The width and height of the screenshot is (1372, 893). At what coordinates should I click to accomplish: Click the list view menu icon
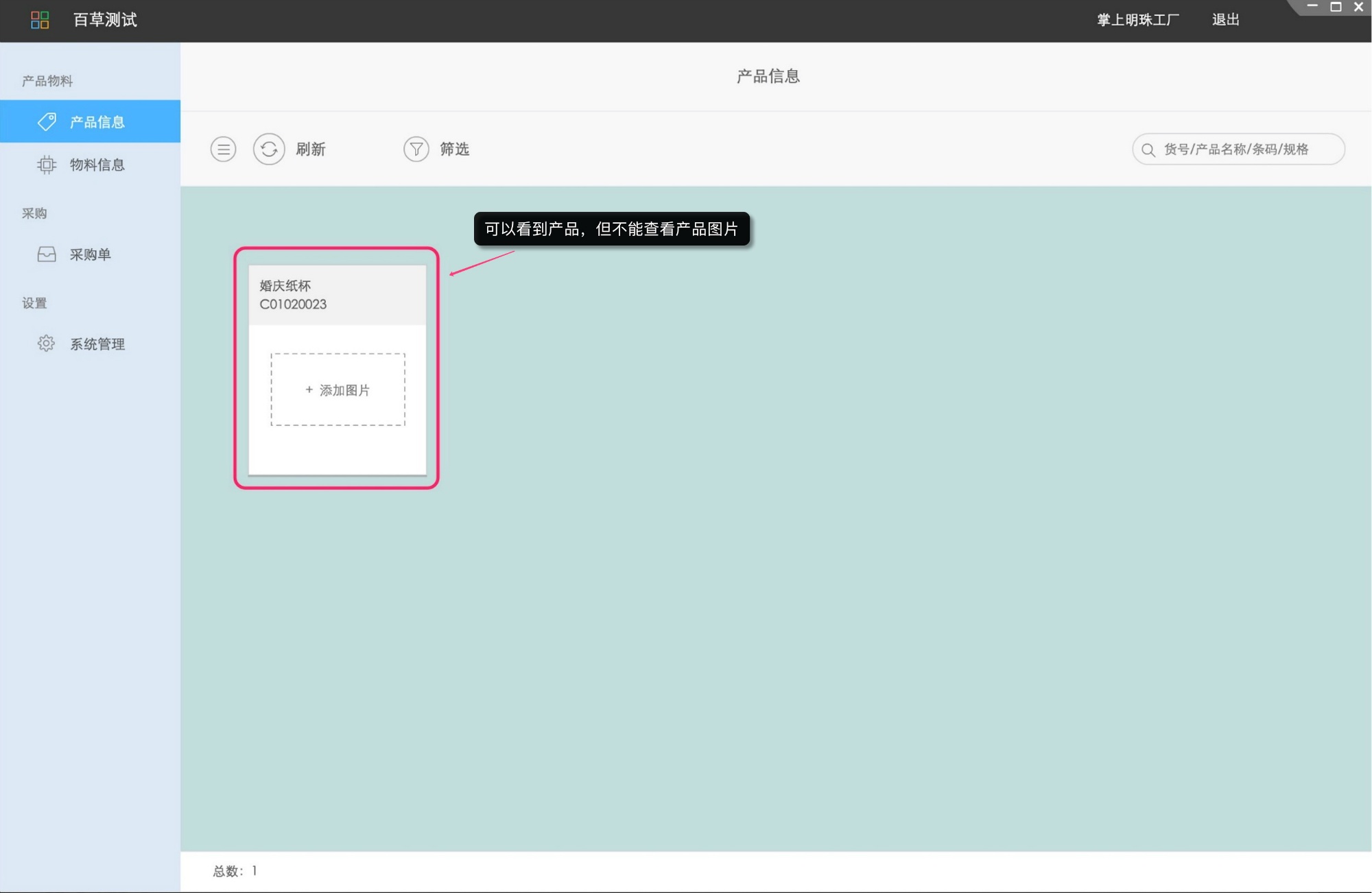(223, 149)
